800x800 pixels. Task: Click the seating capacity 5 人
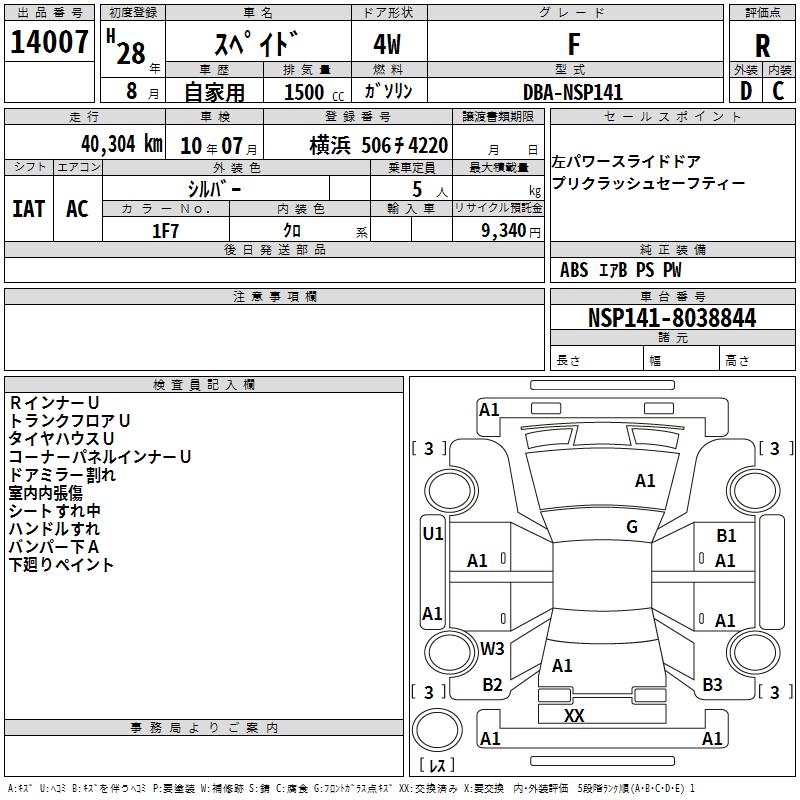[x=429, y=190]
